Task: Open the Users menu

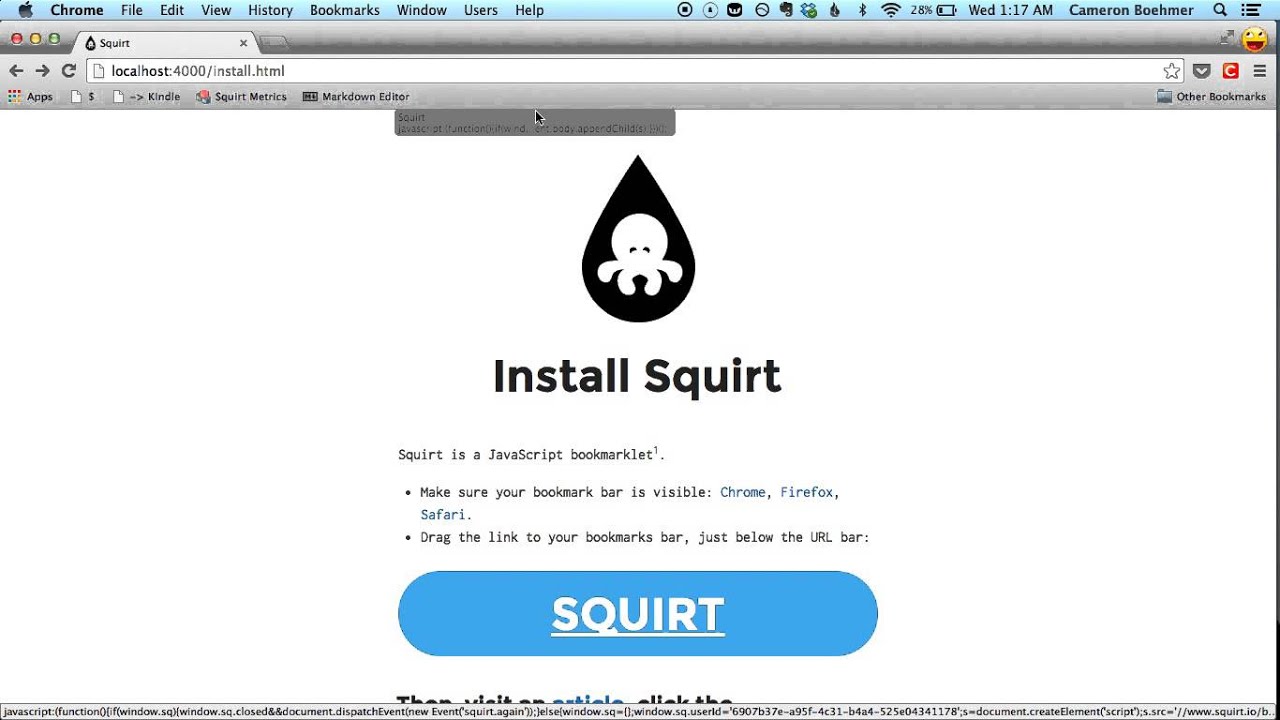Action: (481, 10)
